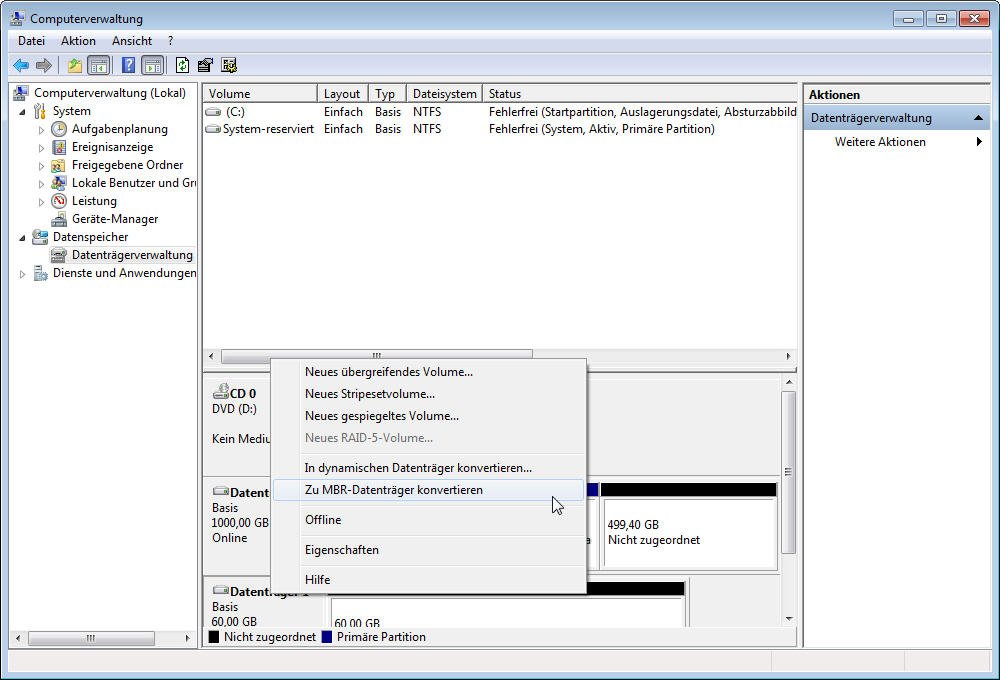The width and height of the screenshot is (1000, 680).
Task: Expand the Freigegebene Ordner node arrow
Action: coord(41,166)
